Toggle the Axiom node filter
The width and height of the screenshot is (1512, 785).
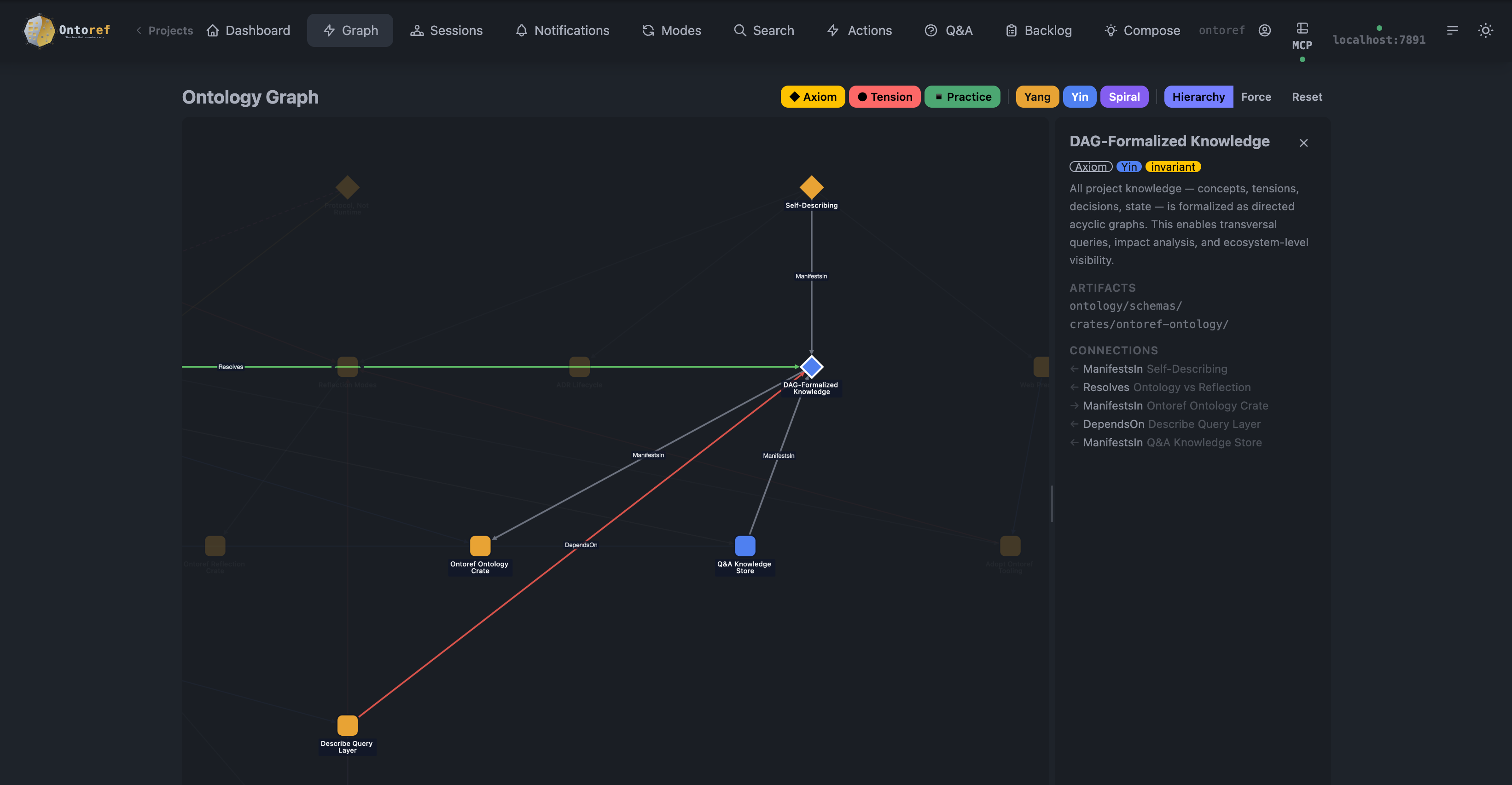click(x=813, y=96)
